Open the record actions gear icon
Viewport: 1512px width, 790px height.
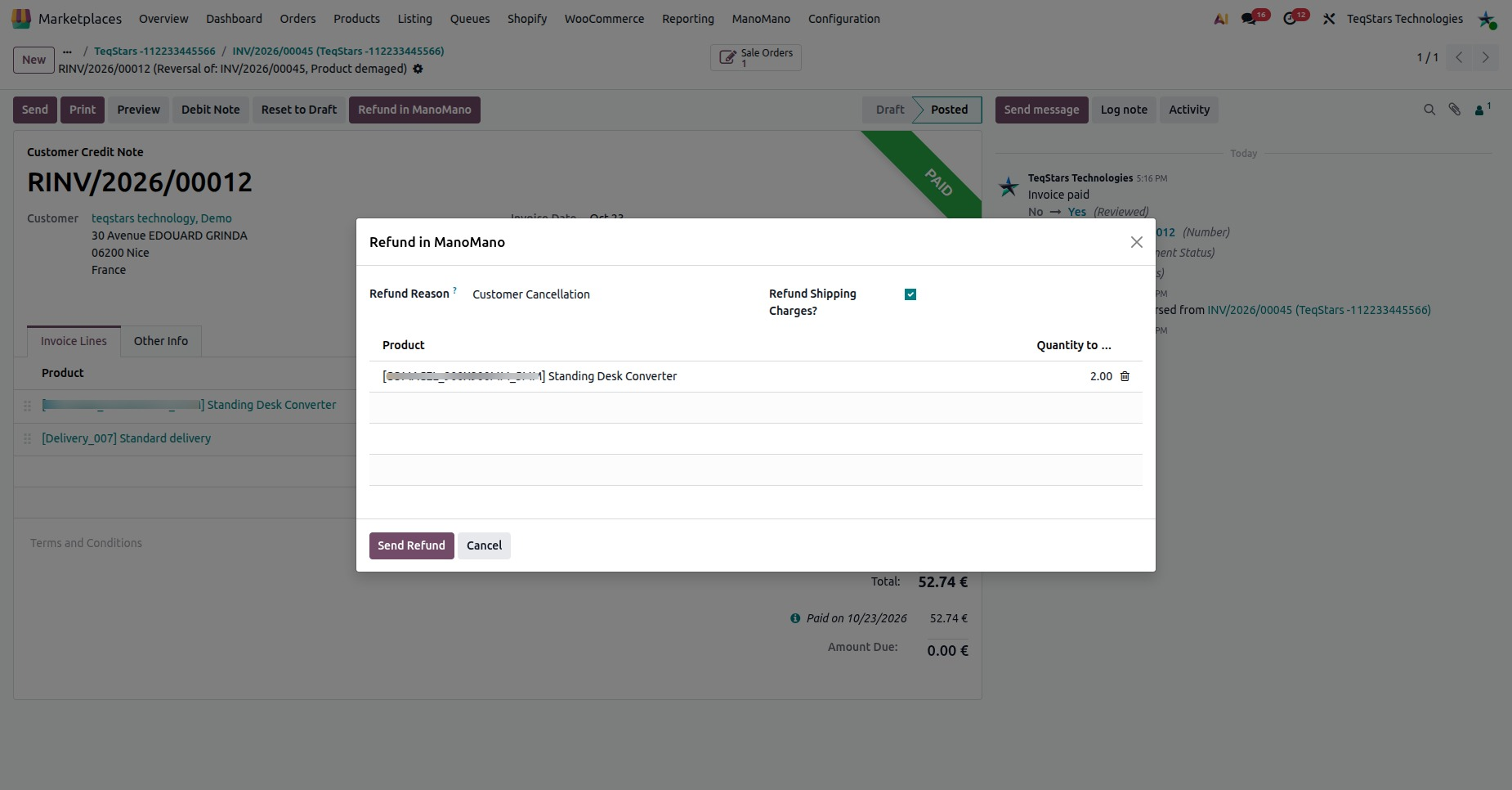pos(418,69)
